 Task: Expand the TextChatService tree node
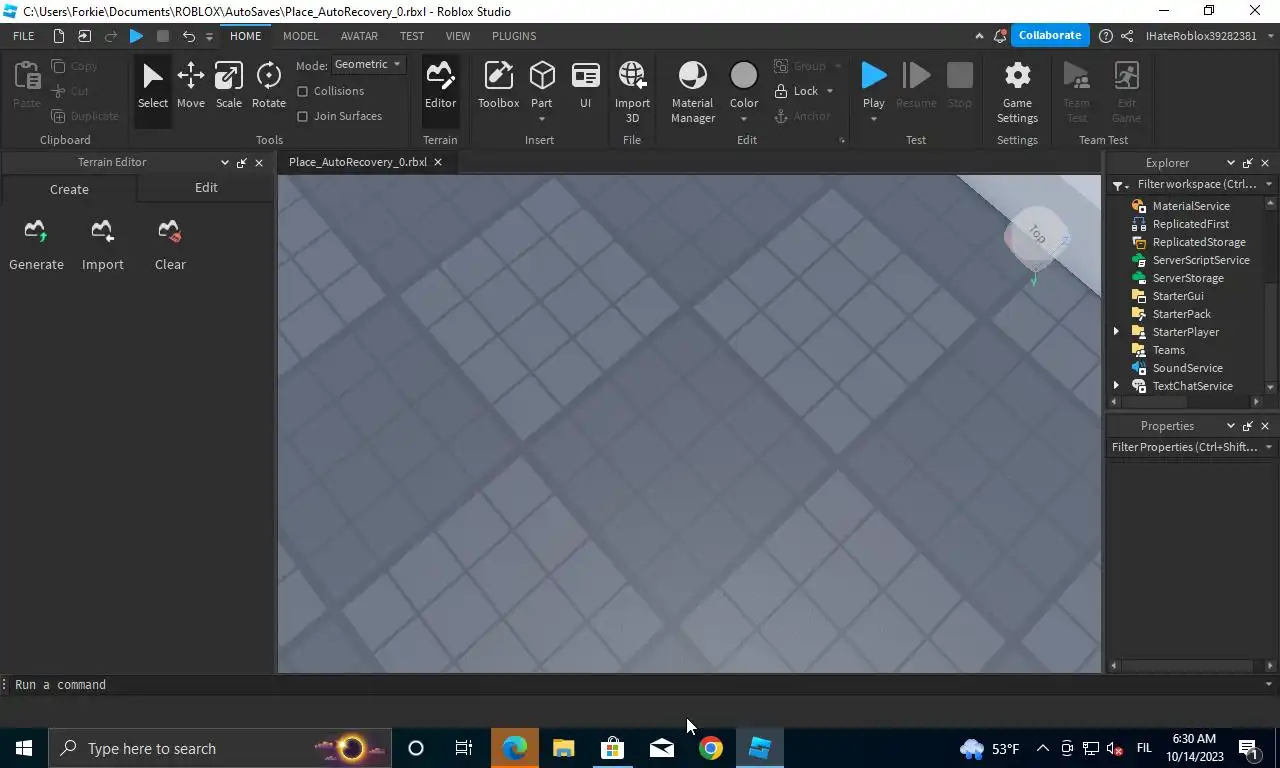1116,386
